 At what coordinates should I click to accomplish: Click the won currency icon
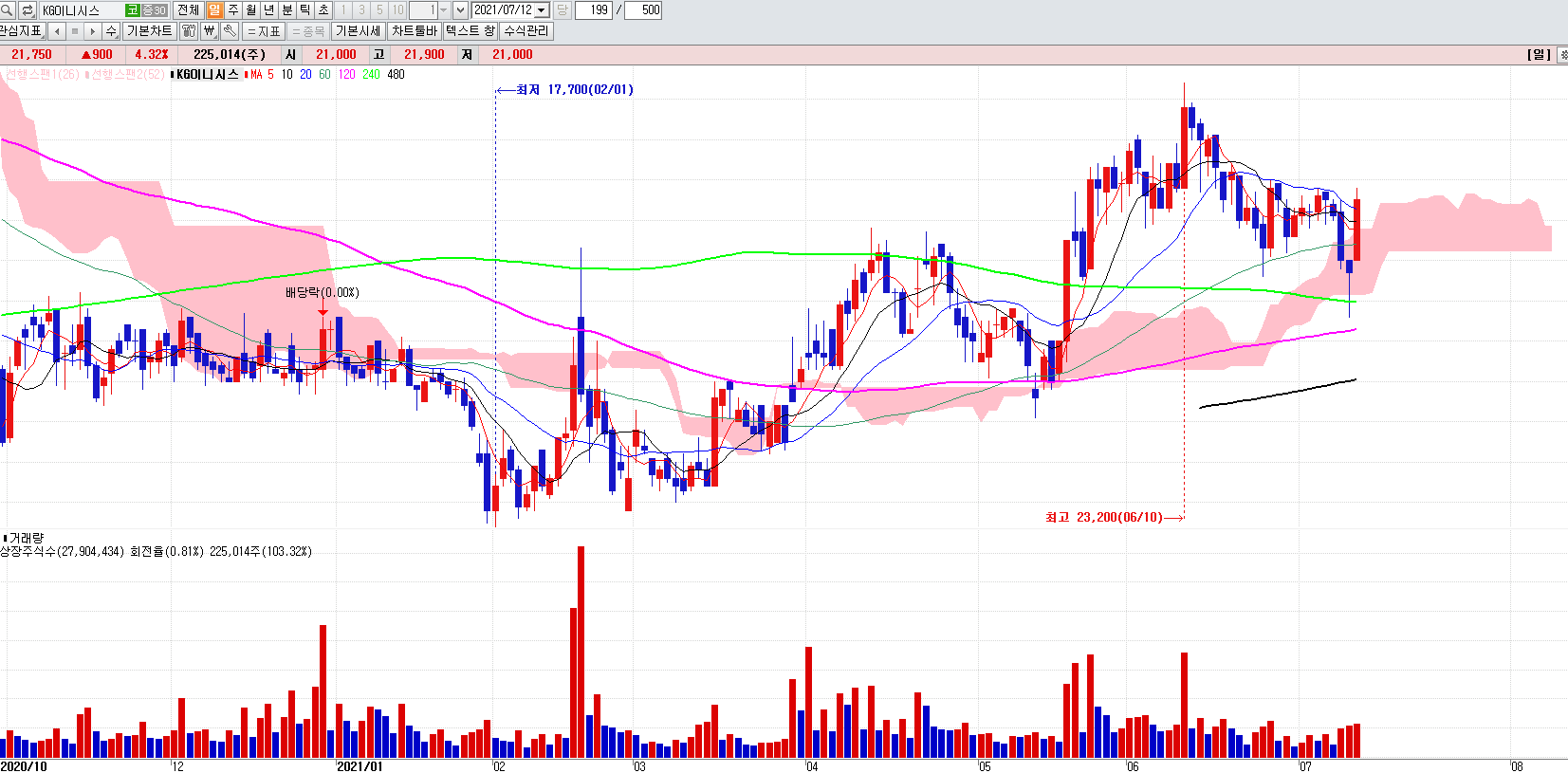[x=210, y=31]
